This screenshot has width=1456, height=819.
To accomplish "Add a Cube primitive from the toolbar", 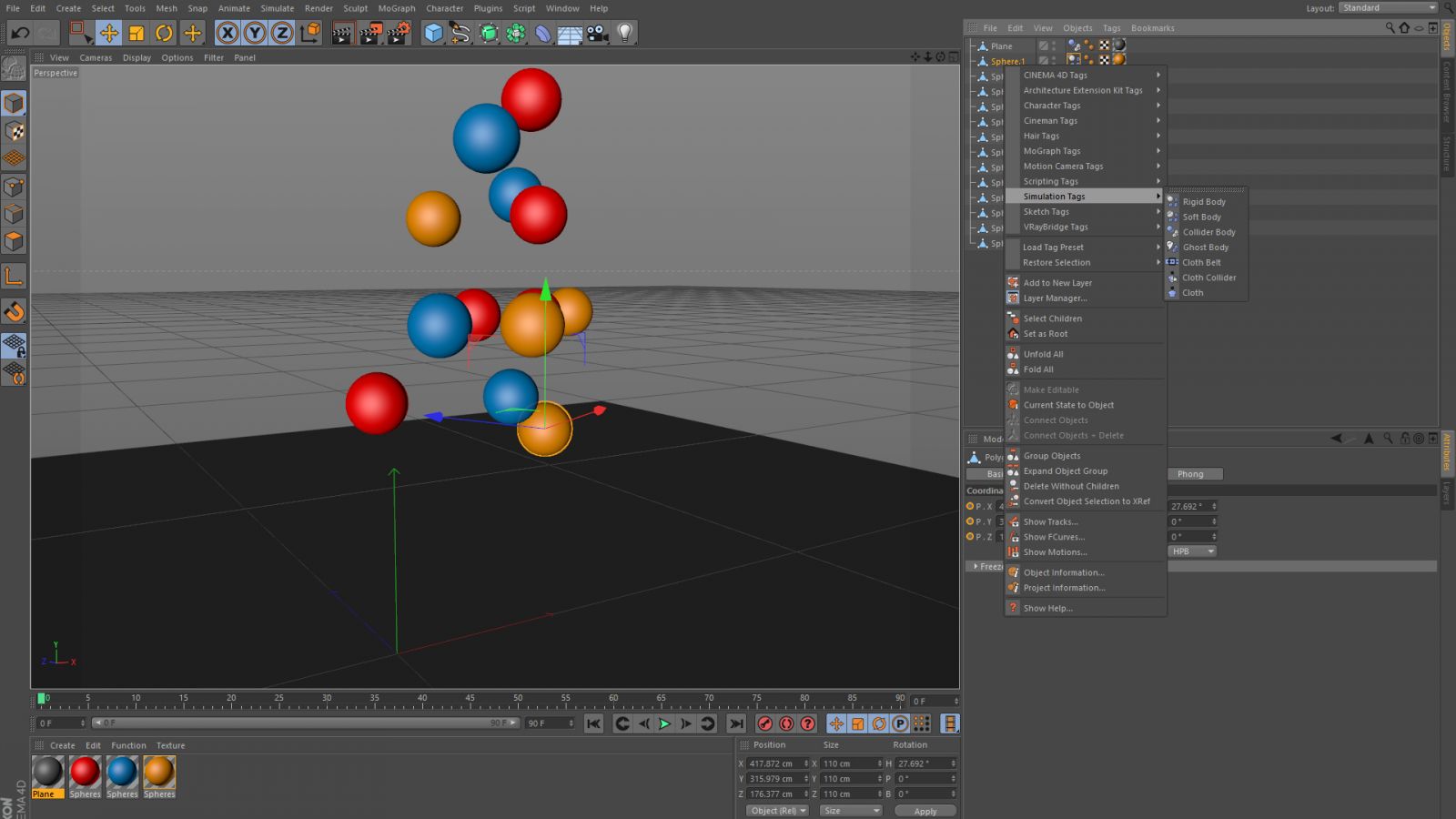I will click(434, 34).
